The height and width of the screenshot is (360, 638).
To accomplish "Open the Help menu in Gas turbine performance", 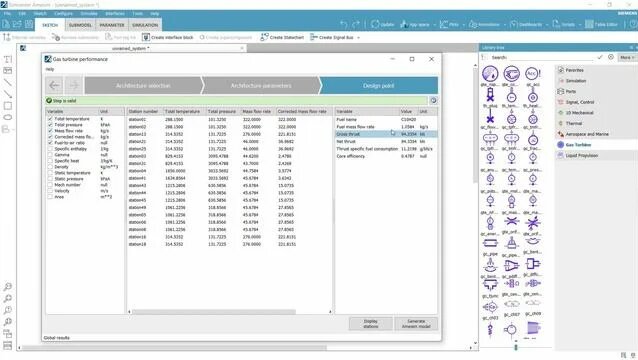I will tap(50, 69).
